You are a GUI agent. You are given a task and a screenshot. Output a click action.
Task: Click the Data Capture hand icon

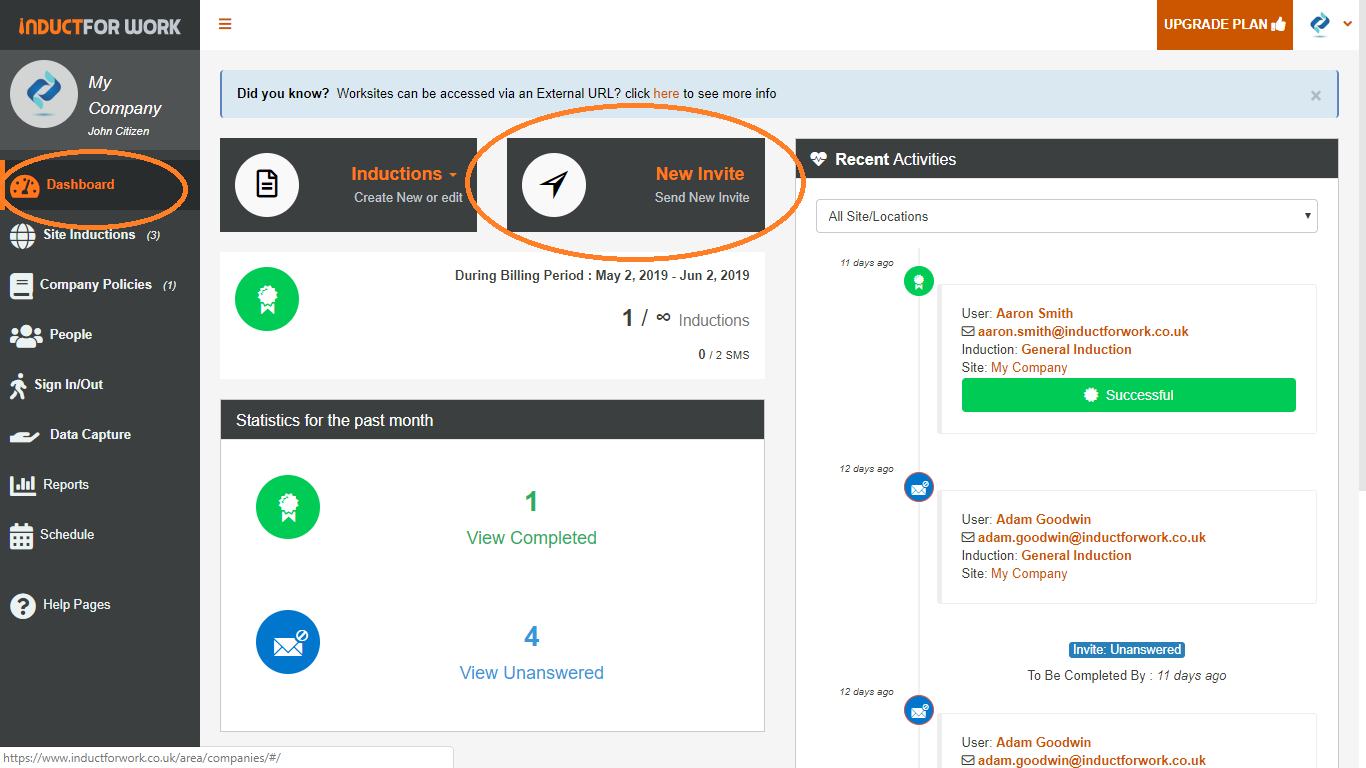pos(24,436)
